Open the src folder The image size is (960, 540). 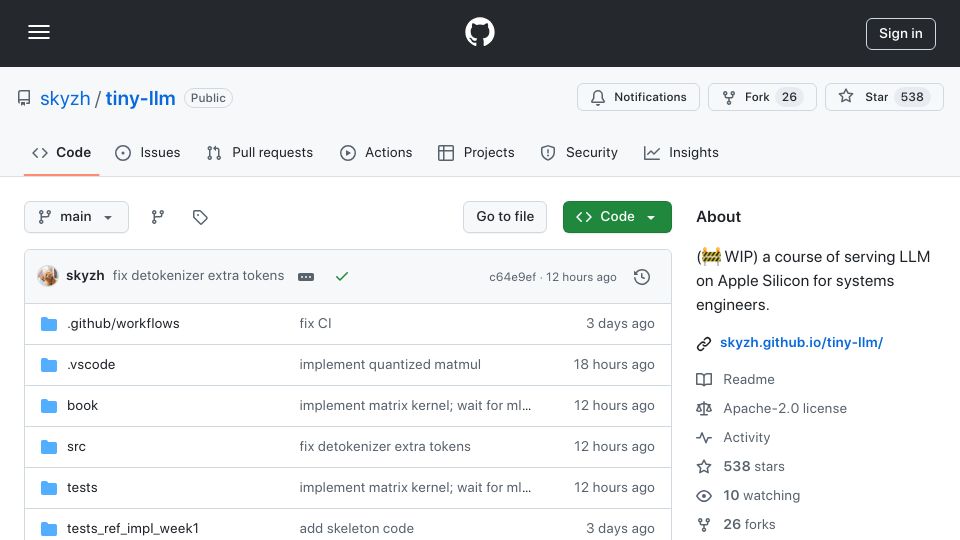pyautogui.click(x=77, y=446)
